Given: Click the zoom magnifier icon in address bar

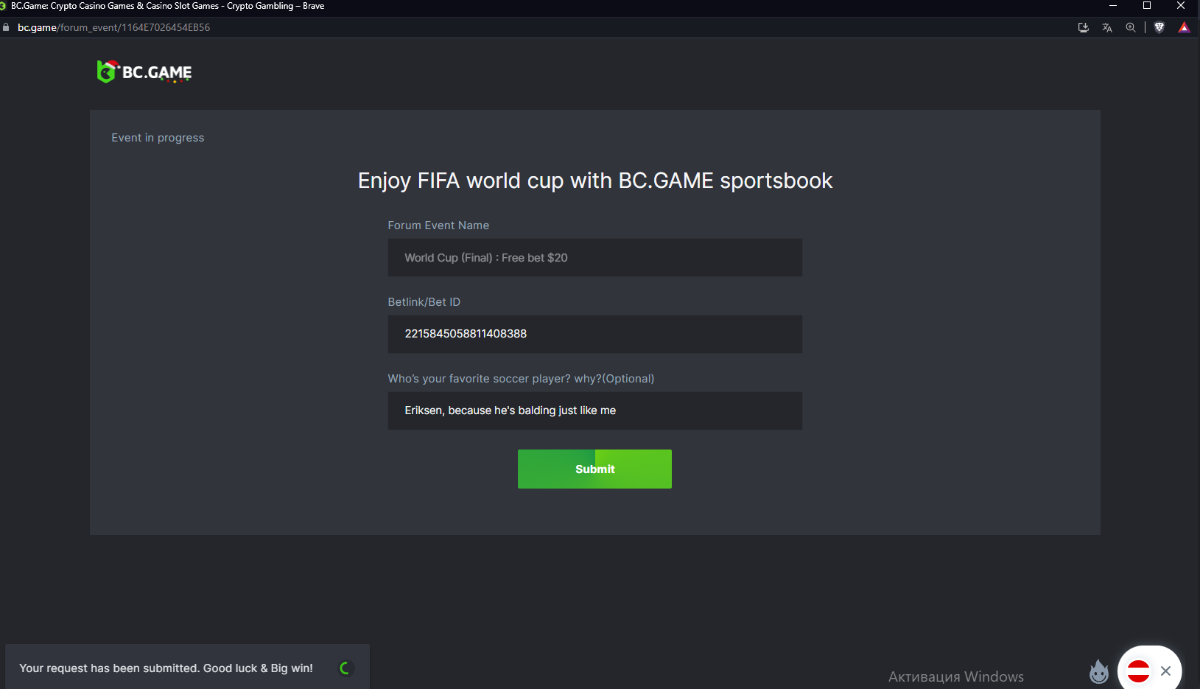Looking at the screenshot, I should pyautogui.click(x=1131, y=27).
